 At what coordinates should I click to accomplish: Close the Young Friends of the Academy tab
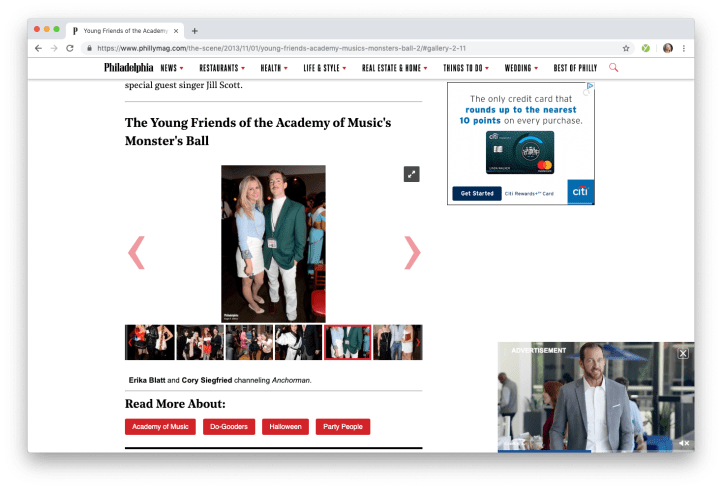[x=176, y=31]
